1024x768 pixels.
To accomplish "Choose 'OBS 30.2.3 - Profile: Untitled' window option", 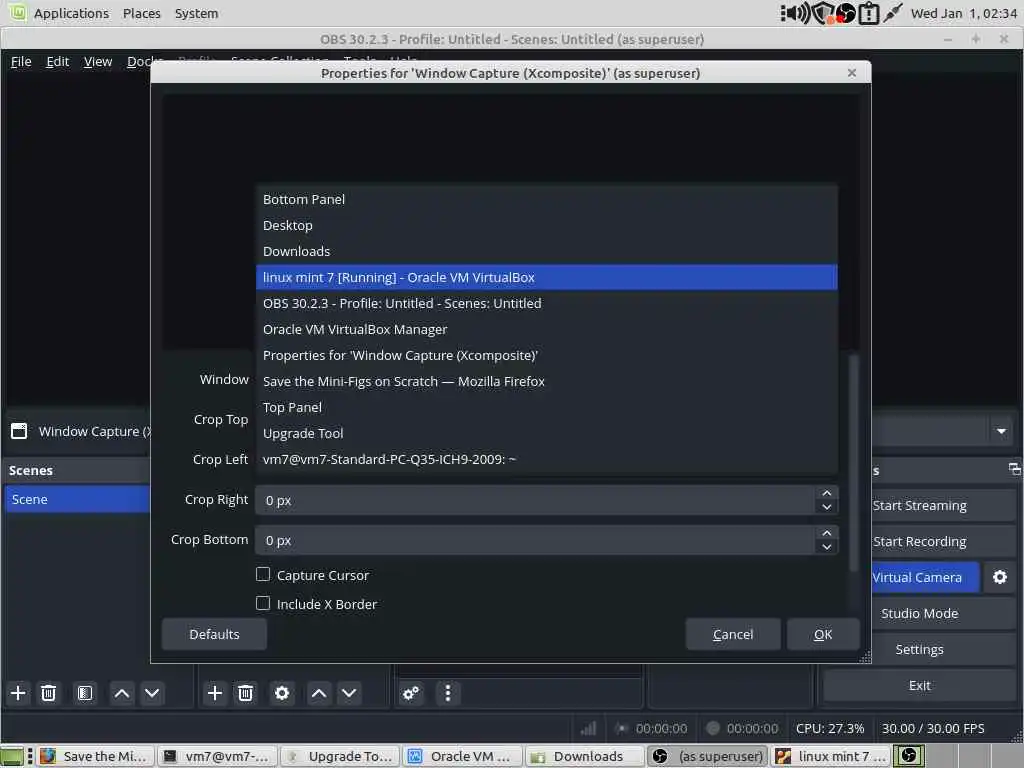I will (x=547, y=303).
